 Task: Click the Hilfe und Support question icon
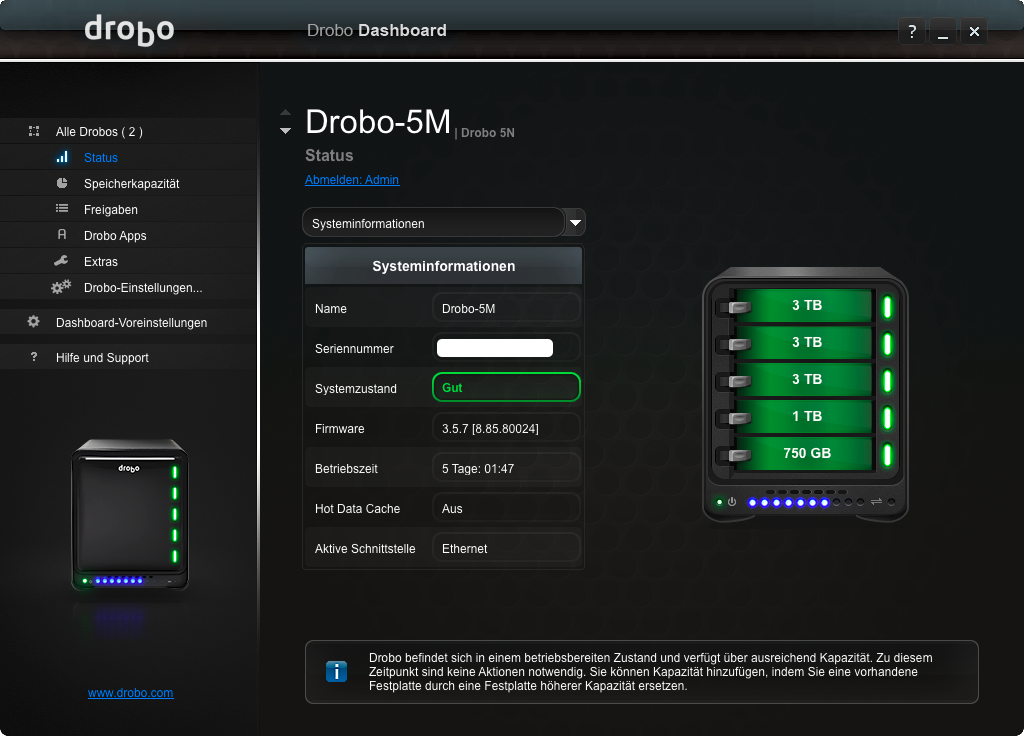click(x=34, y=357)
